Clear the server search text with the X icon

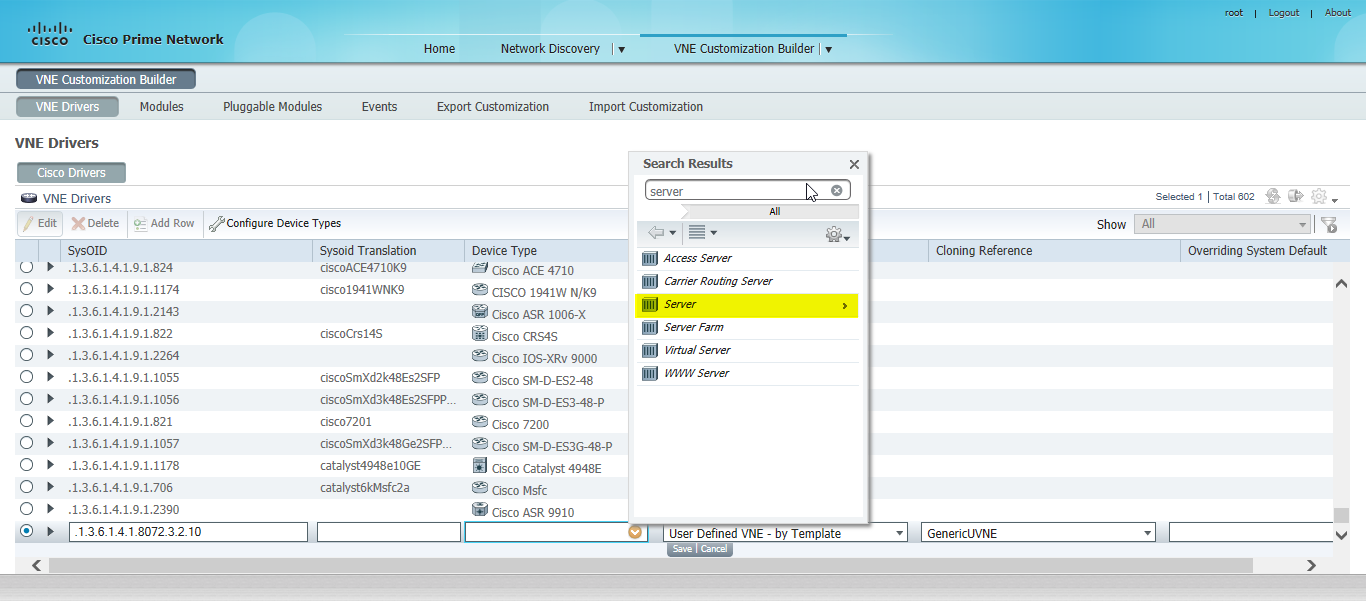[x=837, y=189]
